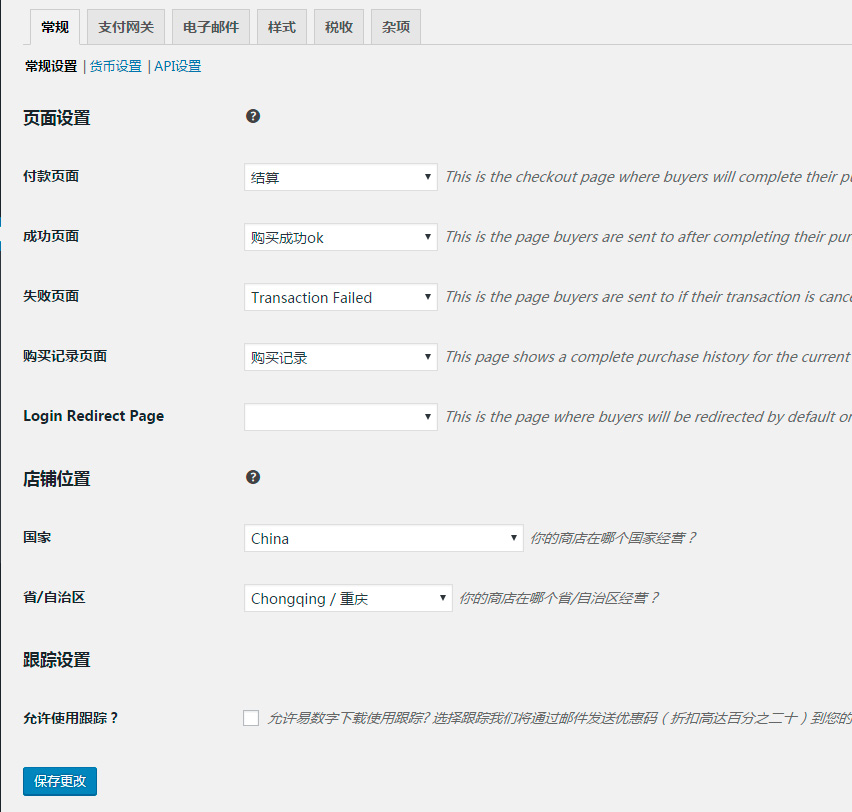Viewport: 852px width, 812px height.
Task: Switch to the 杂项 tab
Action: 396,27
